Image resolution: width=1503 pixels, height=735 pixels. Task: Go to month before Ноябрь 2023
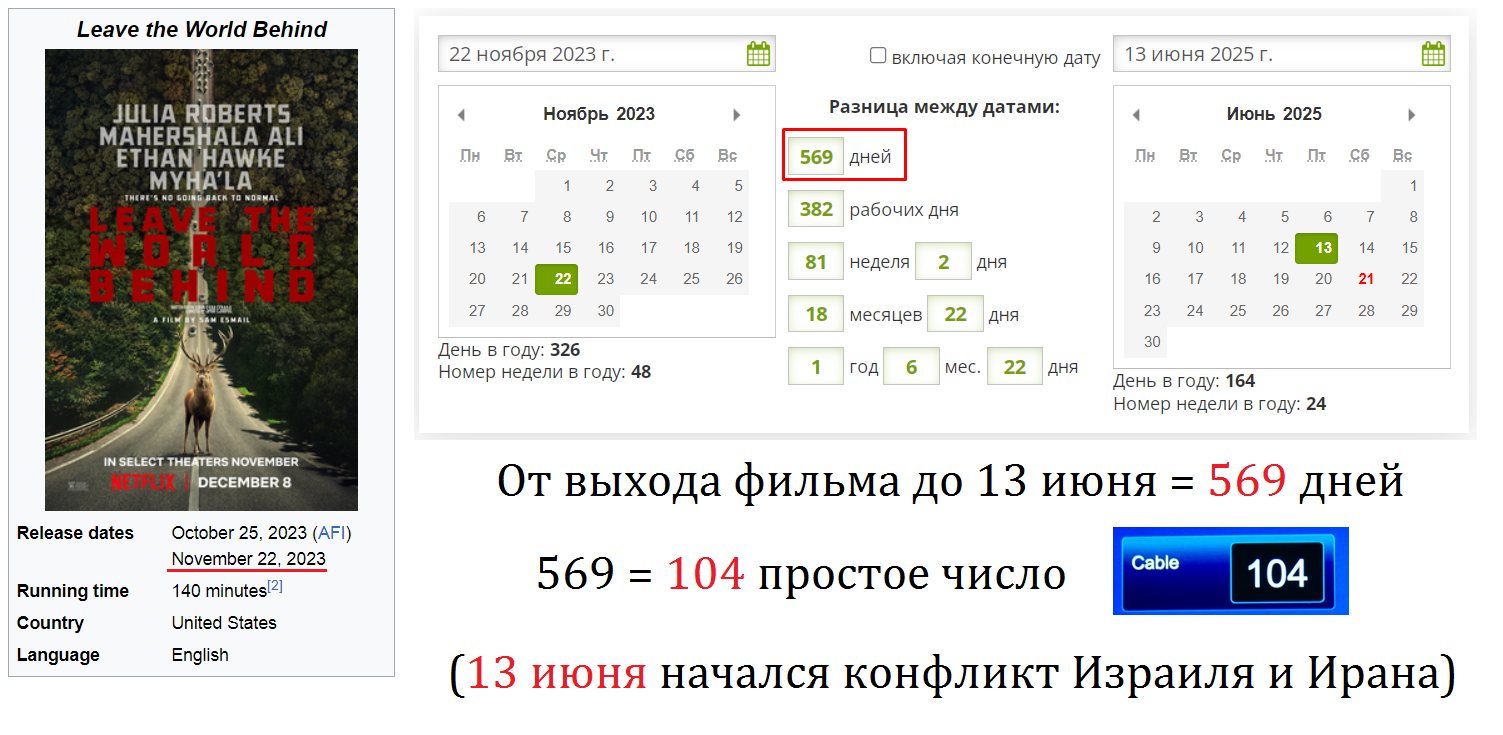tap(461, 115)
